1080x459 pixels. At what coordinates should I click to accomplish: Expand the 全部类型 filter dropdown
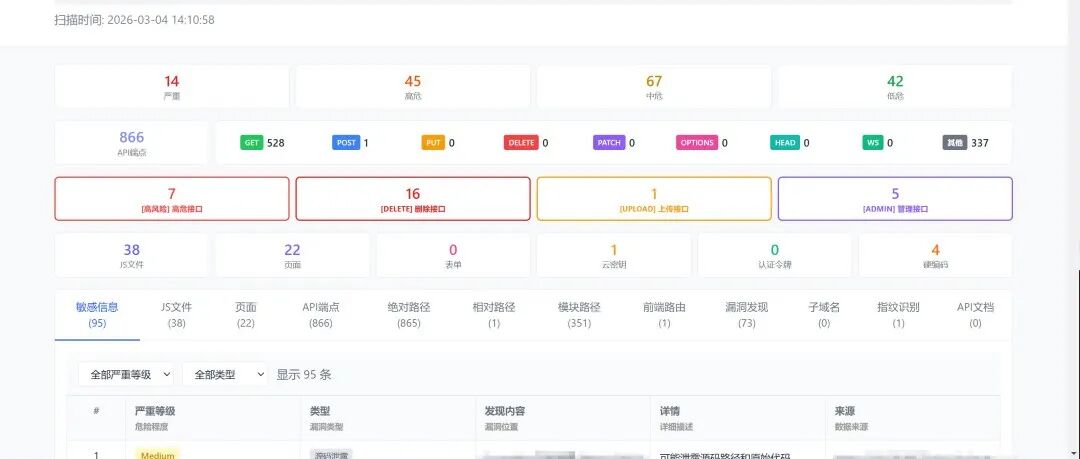point(225,374)
